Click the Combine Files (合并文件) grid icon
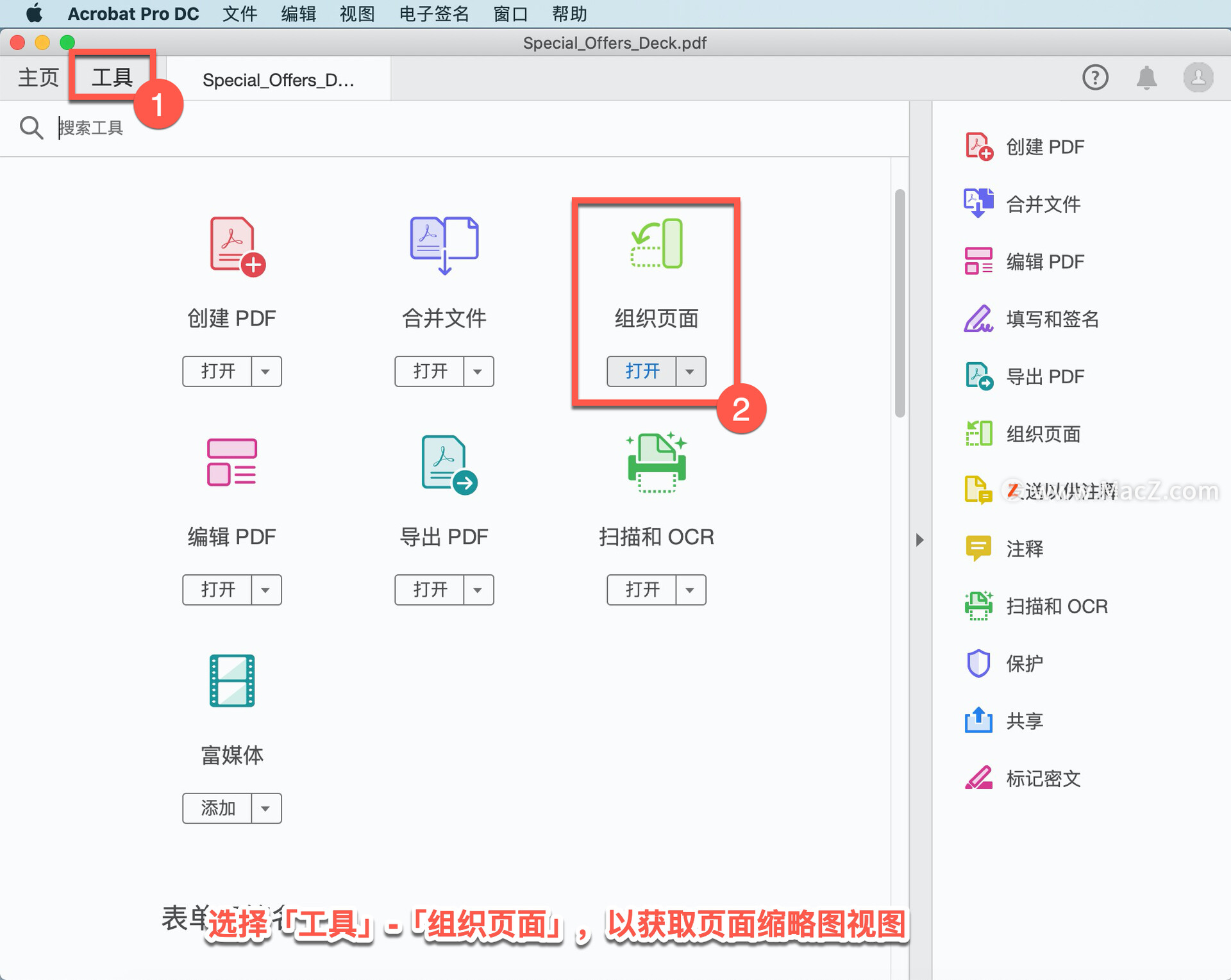Image resolution: width=1231 pixels, height=980 pixels. click(444, 246)
